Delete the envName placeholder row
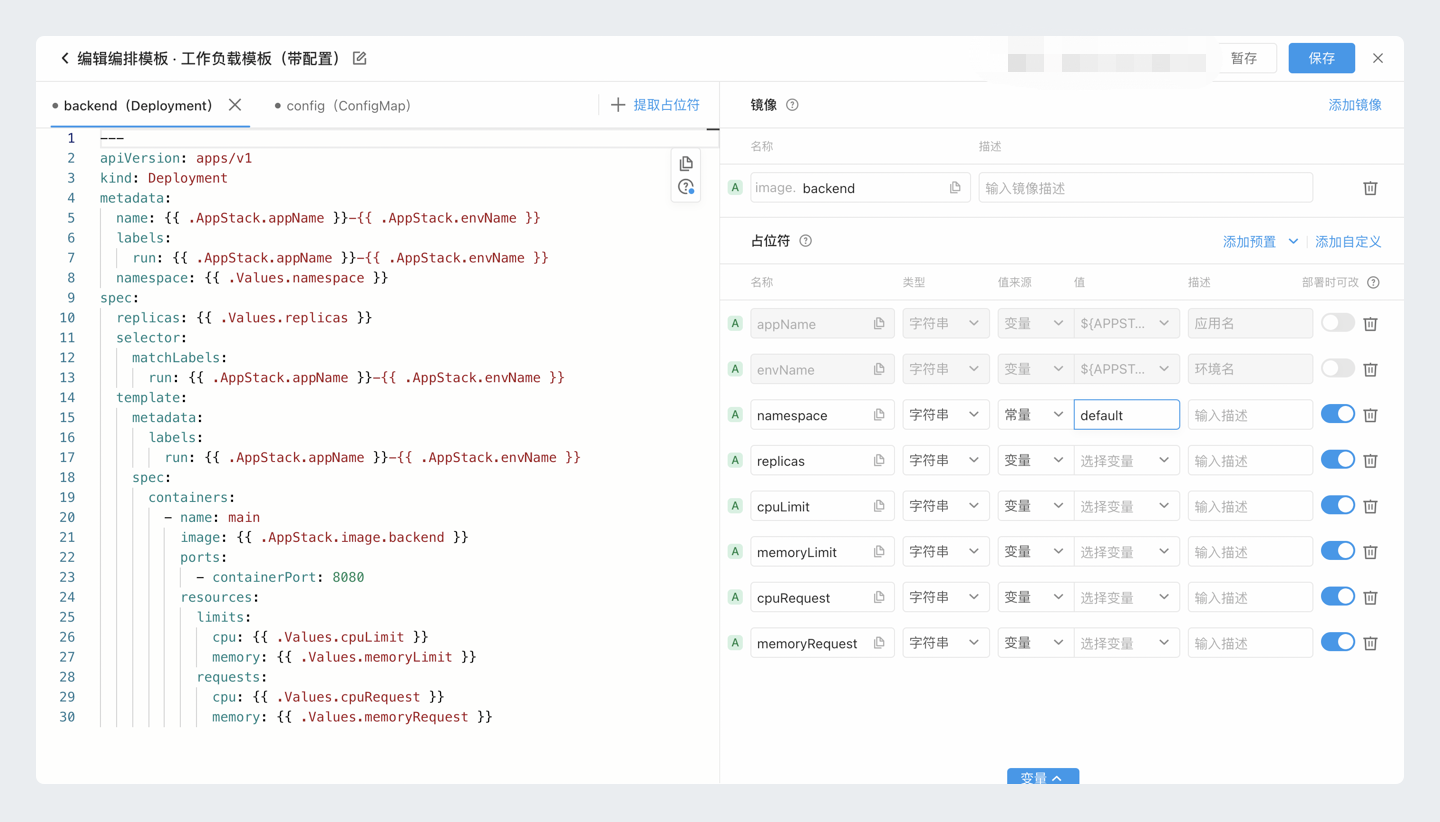This screenshot has width=1440, height=822. [1370, 369]
